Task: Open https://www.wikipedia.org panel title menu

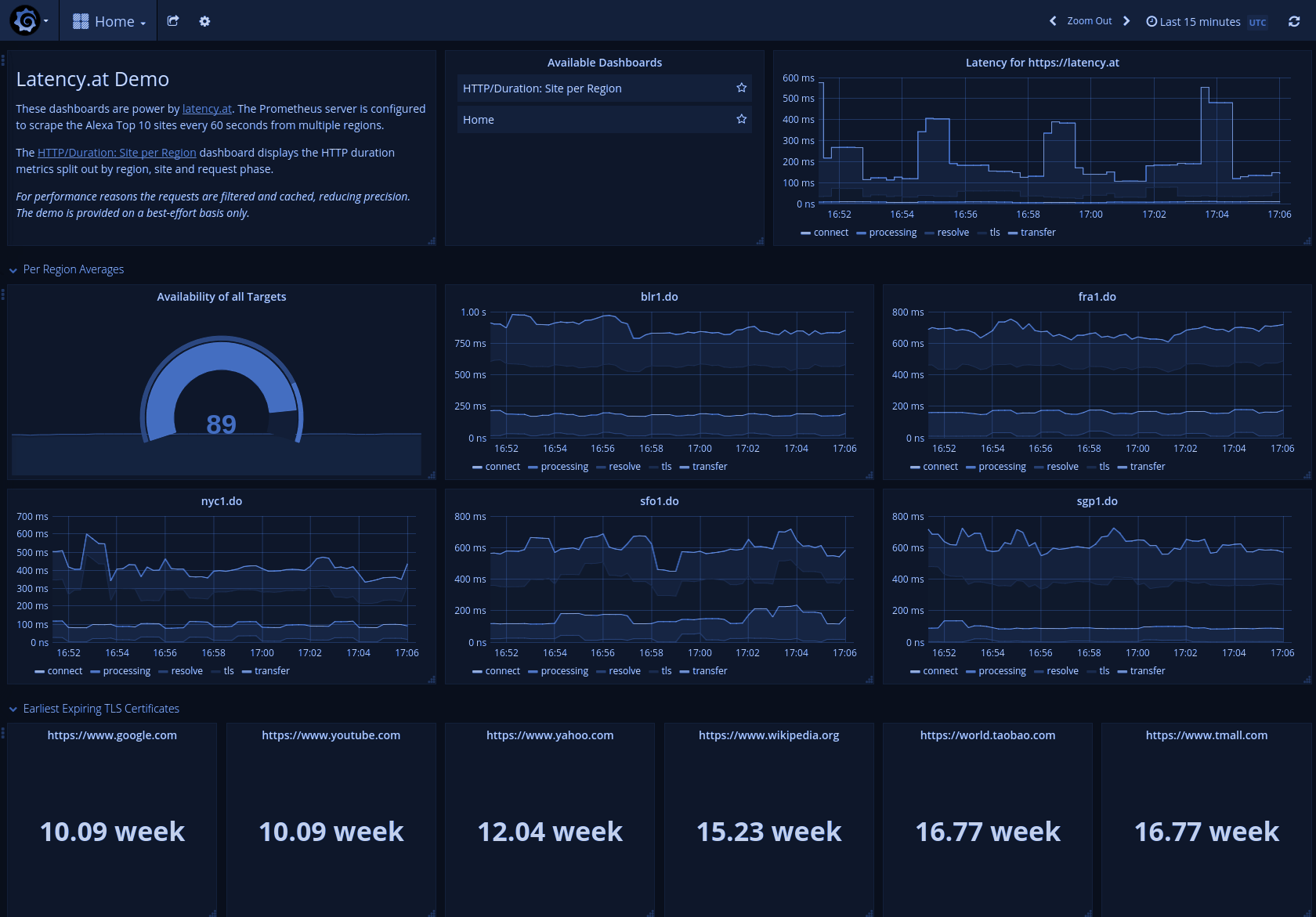Action: coord(769,735)
